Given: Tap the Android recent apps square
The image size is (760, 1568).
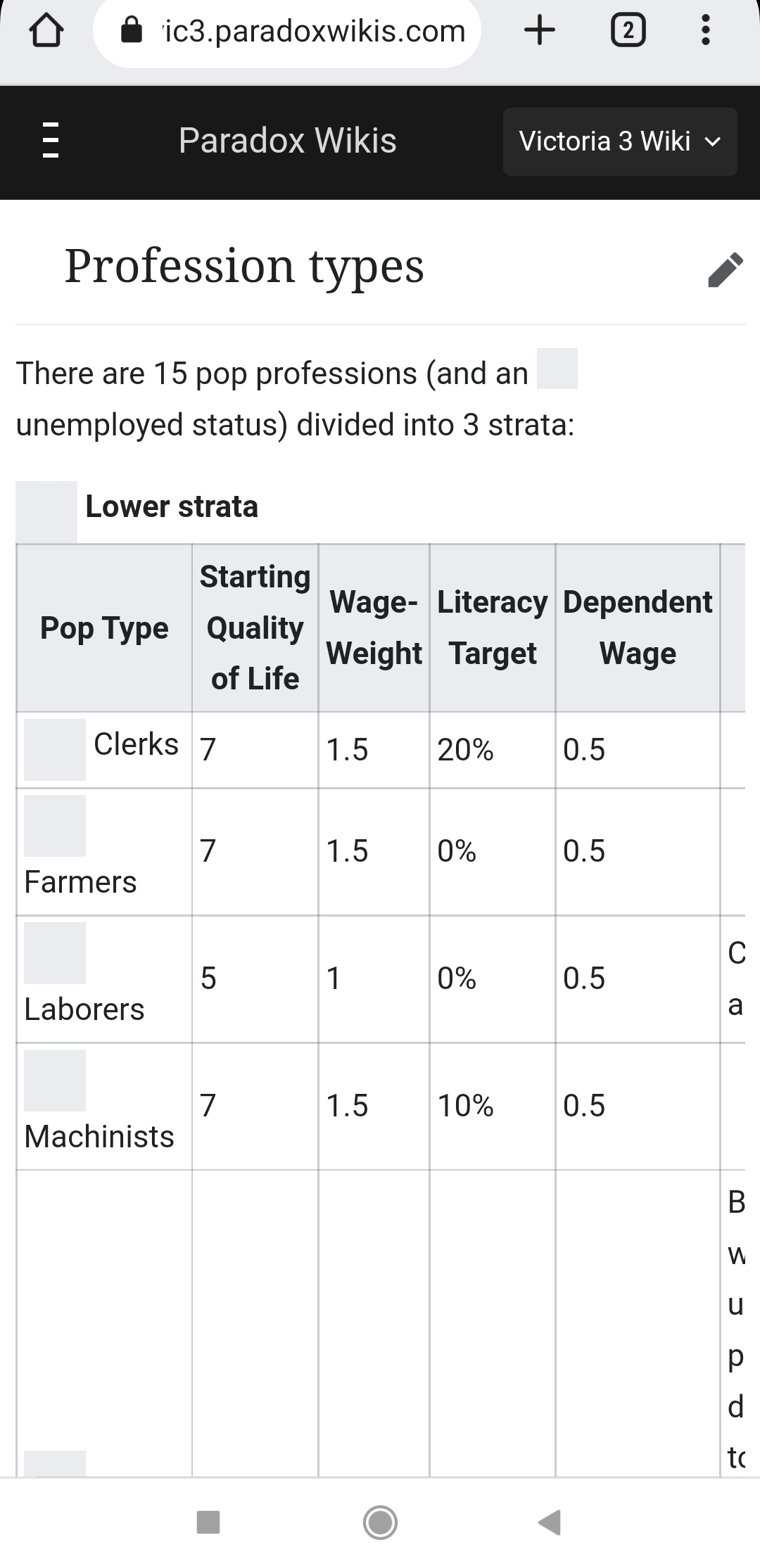Looking at the screenshot, I should tap(208, 1522).
